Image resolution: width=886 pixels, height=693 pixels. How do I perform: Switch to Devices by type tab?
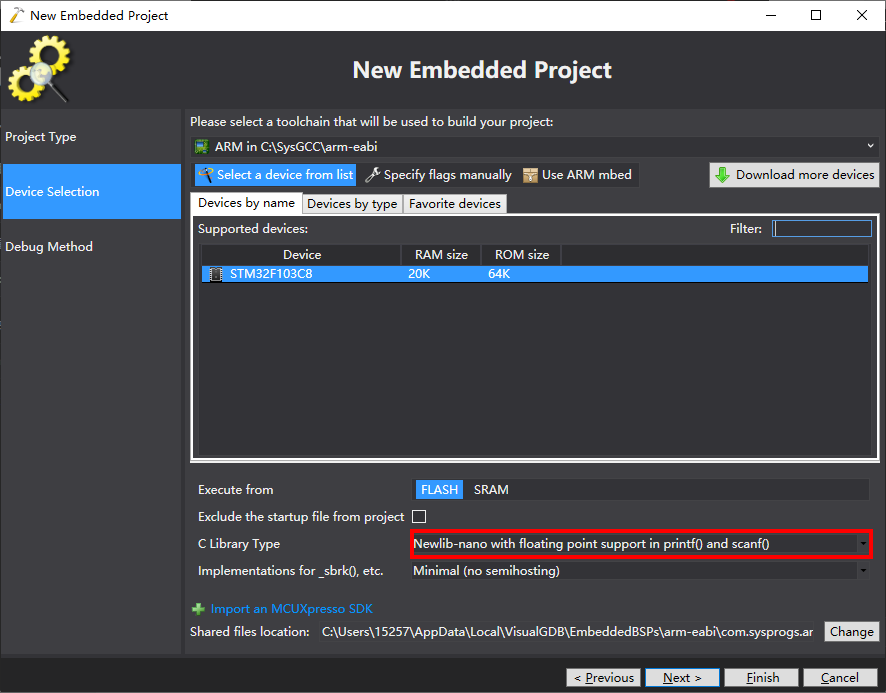(352, 203)
